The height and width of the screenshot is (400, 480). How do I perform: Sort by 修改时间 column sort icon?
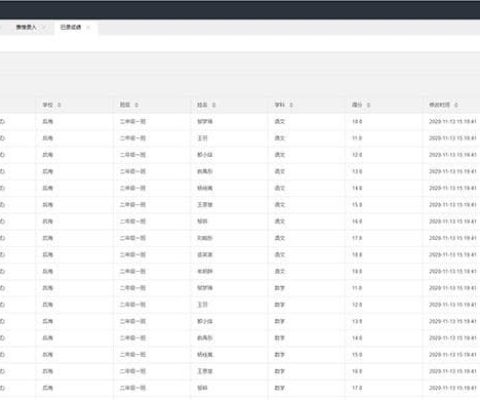point(456,105)
